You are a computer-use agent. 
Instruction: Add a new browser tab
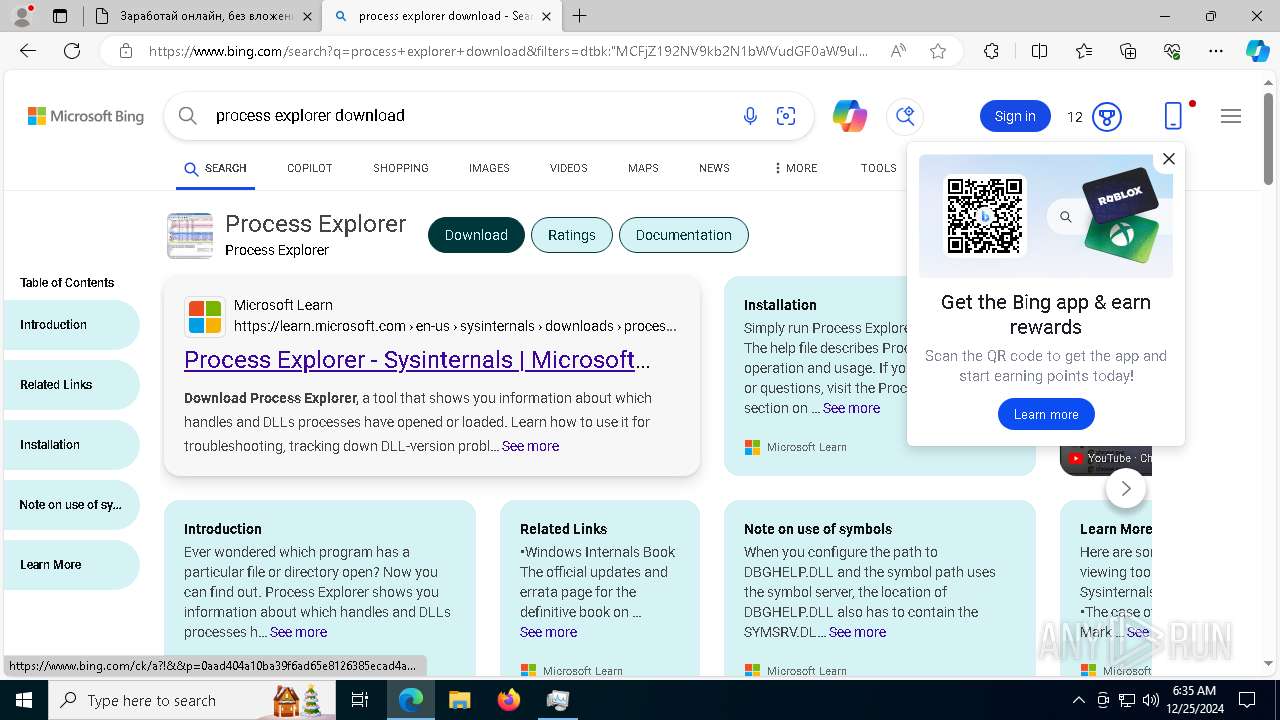pos(580,16)
